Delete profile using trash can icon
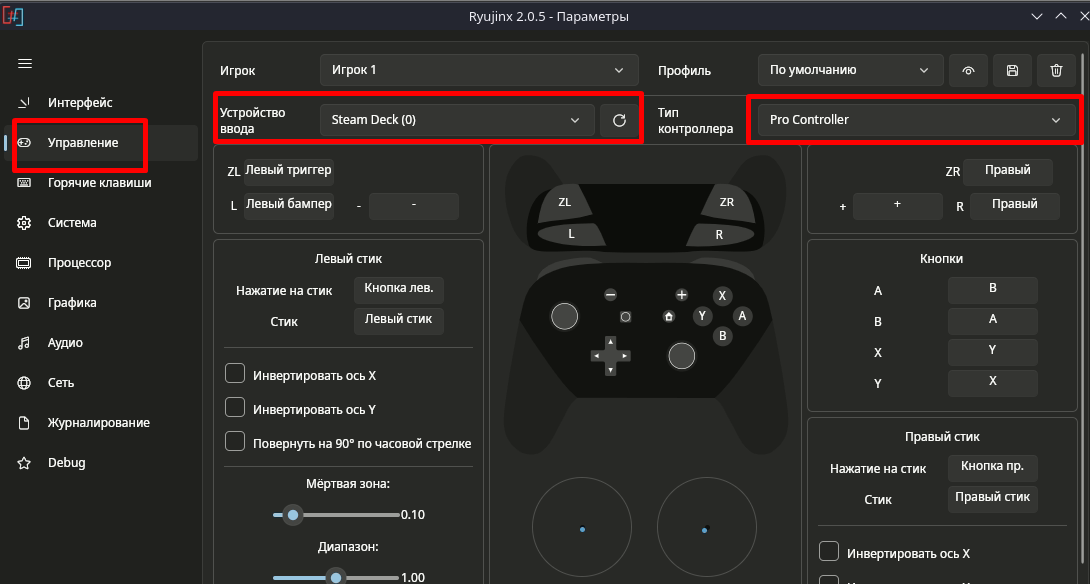This screenshot has width=1090, height=584. [x=1056, y=71]
